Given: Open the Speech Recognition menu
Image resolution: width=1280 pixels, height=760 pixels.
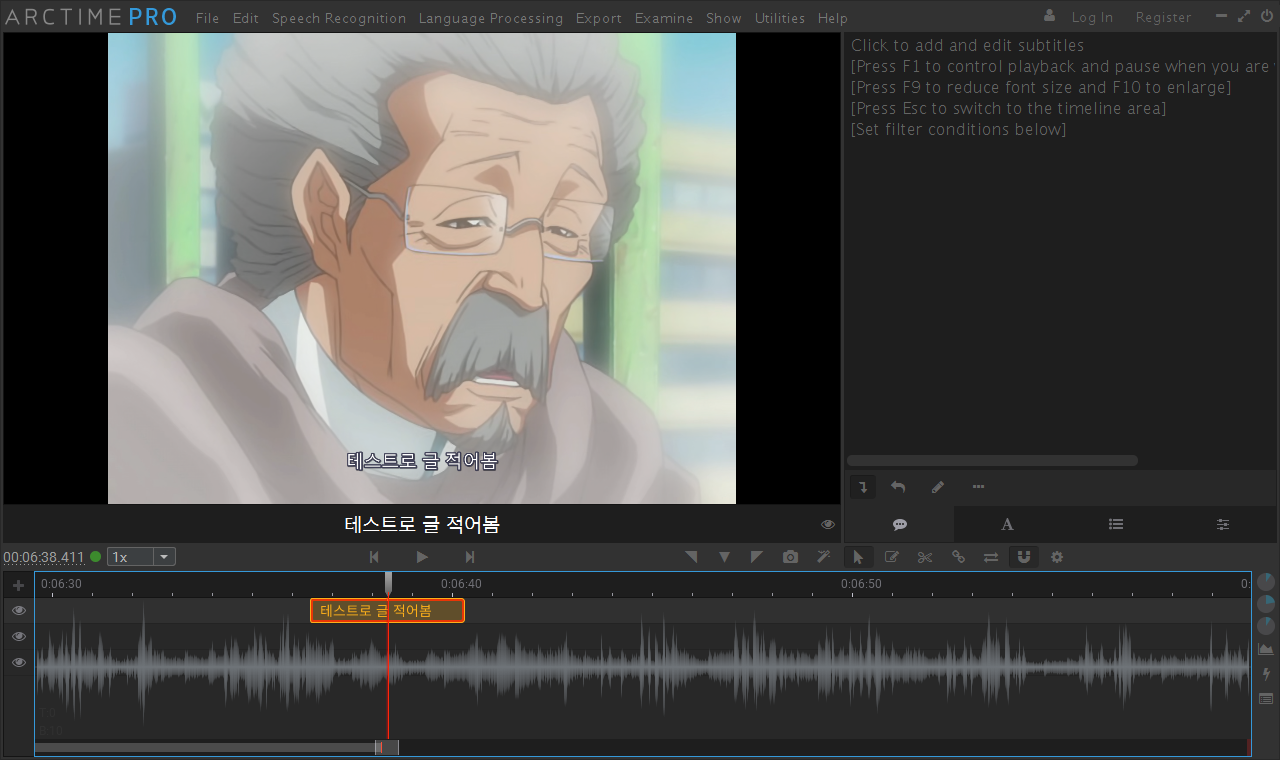Looking at the screenshot, I should (x=339, y=18).
